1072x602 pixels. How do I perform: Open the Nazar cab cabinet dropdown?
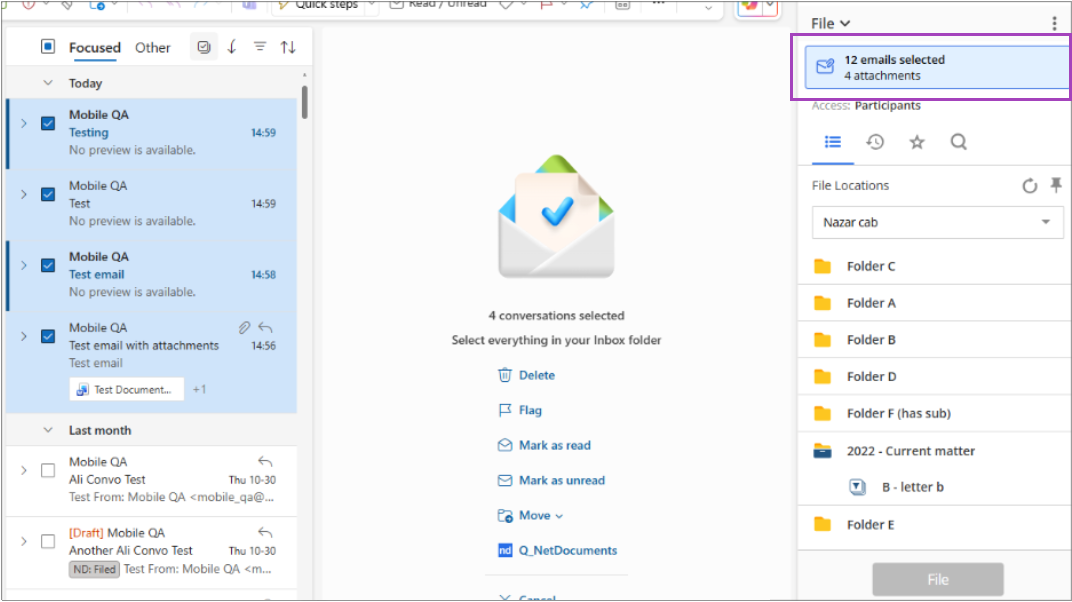(937, 222)
